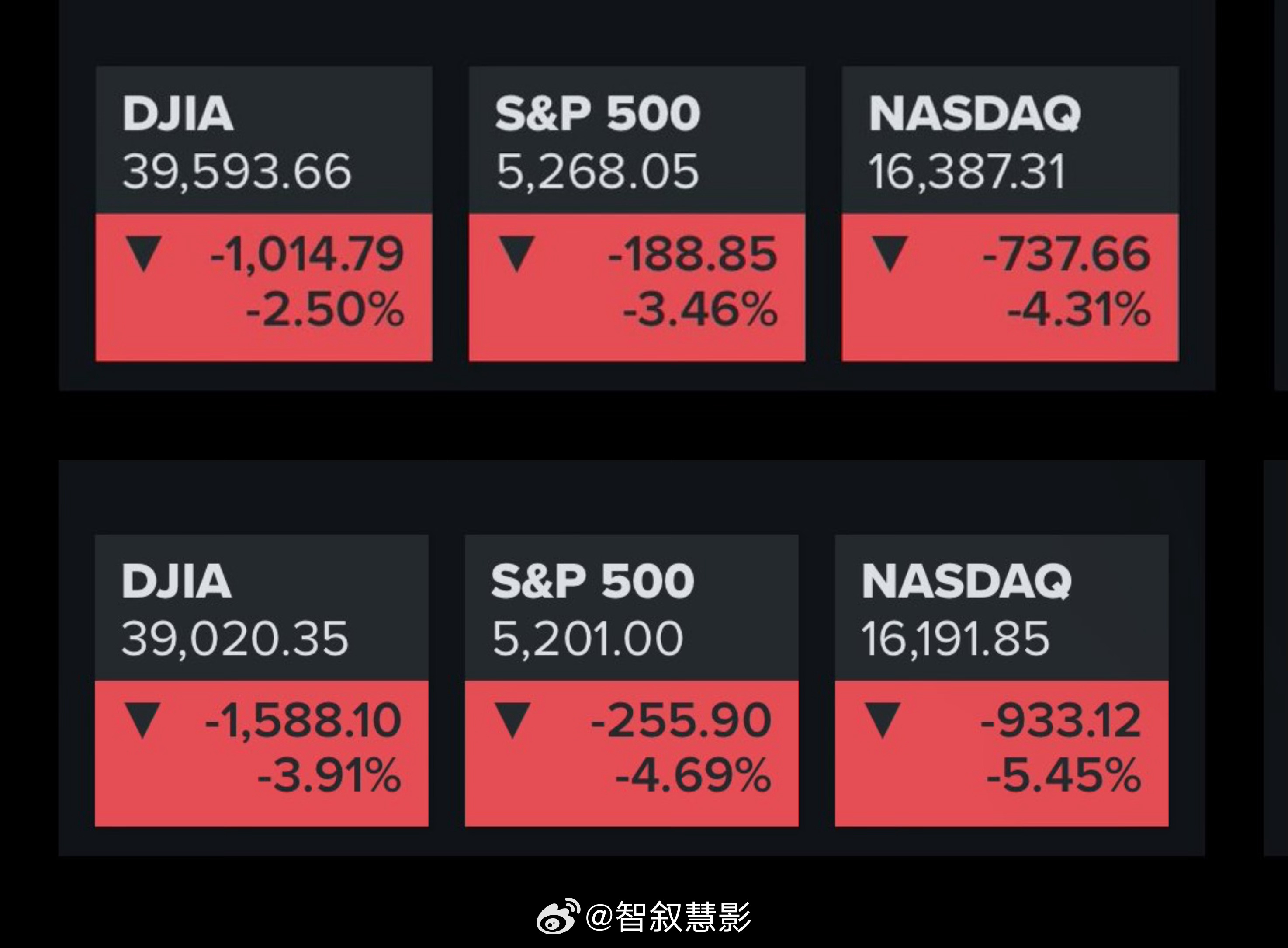This screenshot has width=1288, height=948.
Task: Click the NASDAQ label above 16,387.31
Action: [x=974, y=114]
